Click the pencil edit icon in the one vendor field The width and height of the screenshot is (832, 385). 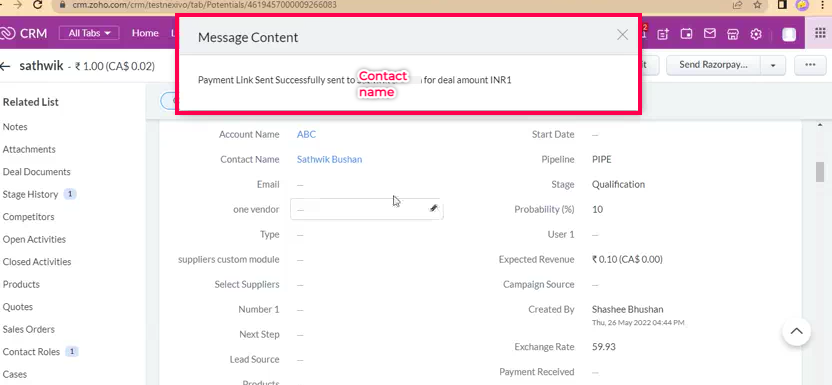pyautogui.click(x=433, y=209)
